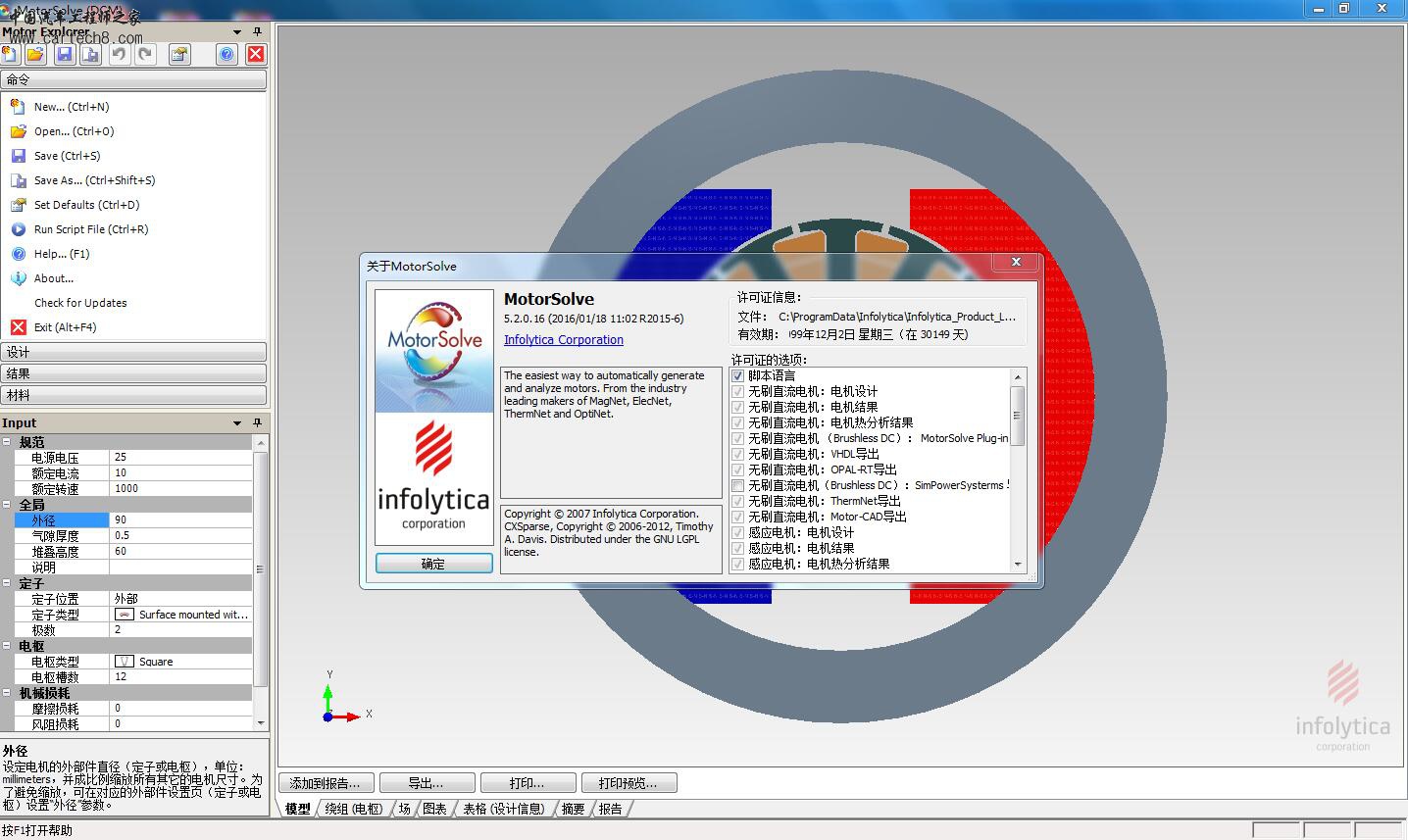Screen dimensions: 1408x840
Task: Toggle 脚本语言 checkbox
Action: [x=738, y=375]
